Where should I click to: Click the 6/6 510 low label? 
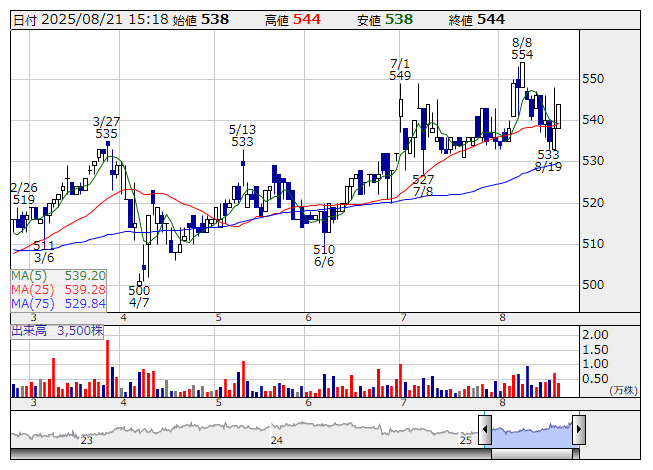click(324, 256)
